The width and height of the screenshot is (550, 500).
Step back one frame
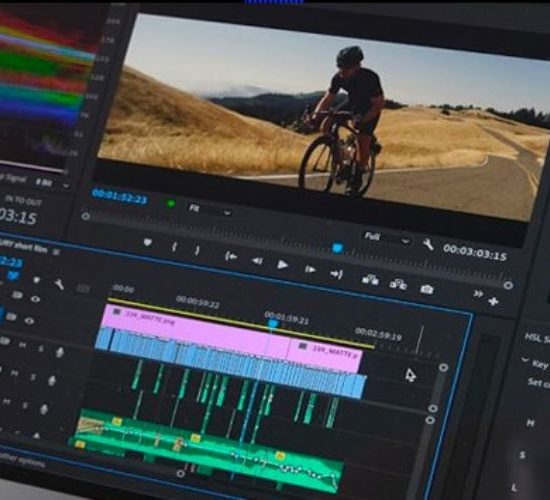pyautogui.click(x=257, y=261)
